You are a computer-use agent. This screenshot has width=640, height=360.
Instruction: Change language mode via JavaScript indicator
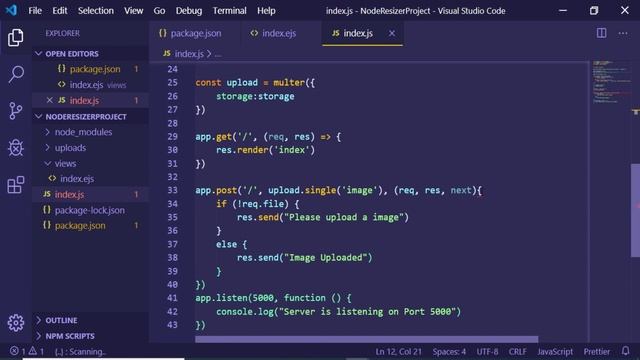tap(555, 351)
